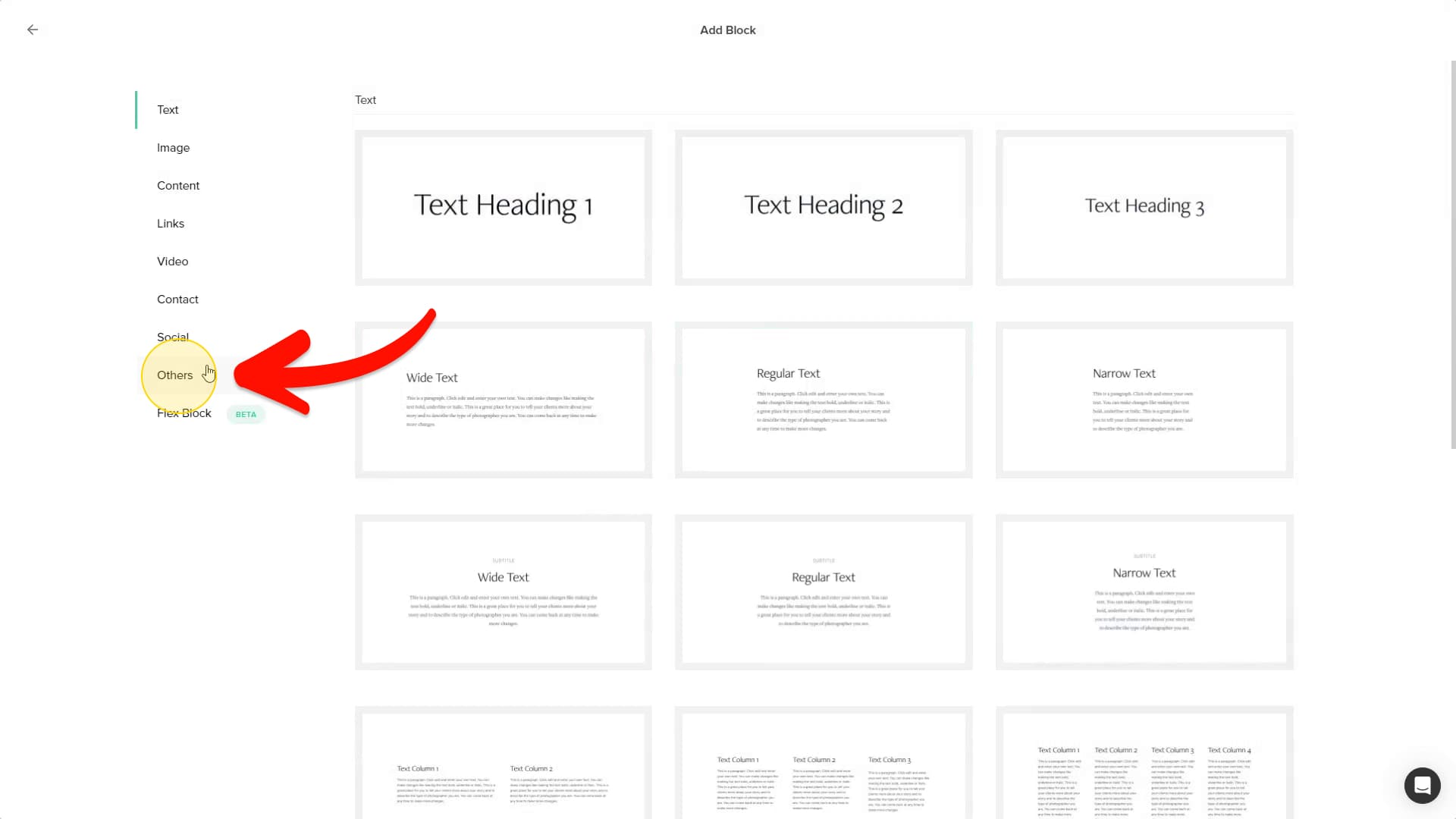Open the Image block category
This screenshot has width=1456, height=819.
tap(173, 148)
